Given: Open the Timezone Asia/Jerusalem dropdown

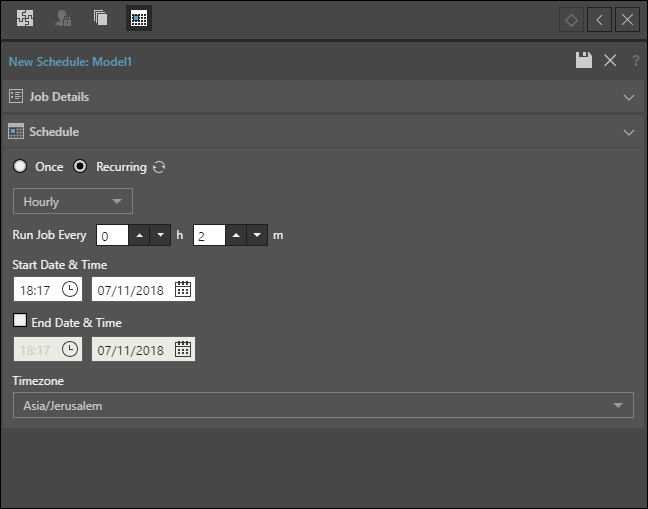Looking at the screenshot, I should tap(322, 405).
